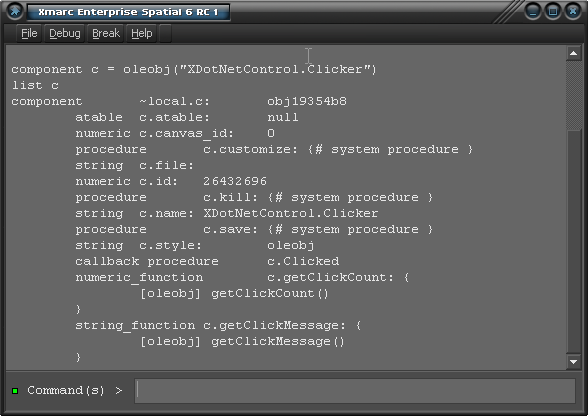Click the Xmarc Enterprise Spatial title label
This screenshot has width=588, height=416.
coord(128,12)
